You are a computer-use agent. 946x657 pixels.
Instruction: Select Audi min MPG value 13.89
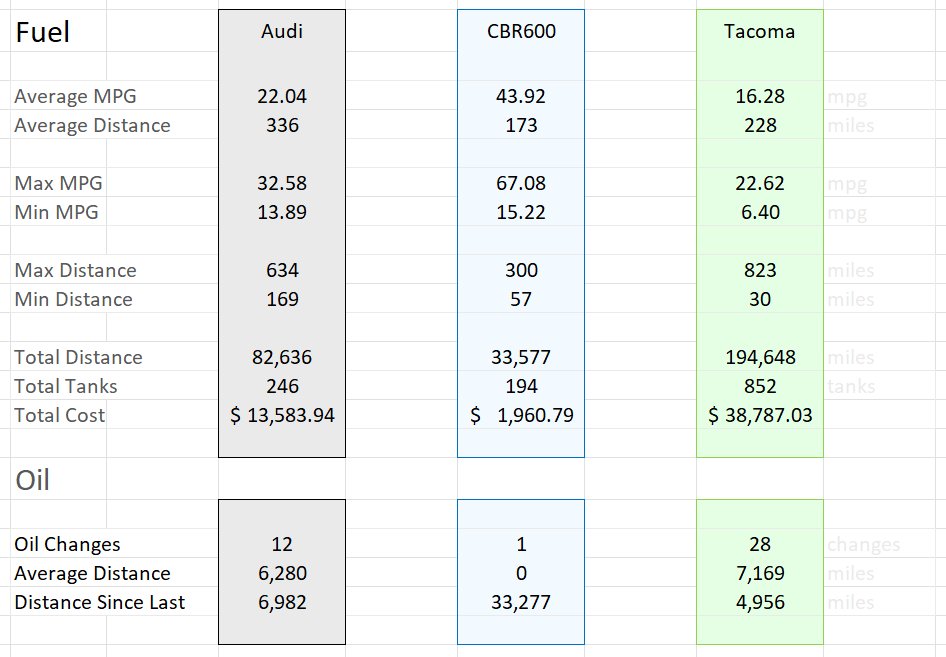(282, 212)
